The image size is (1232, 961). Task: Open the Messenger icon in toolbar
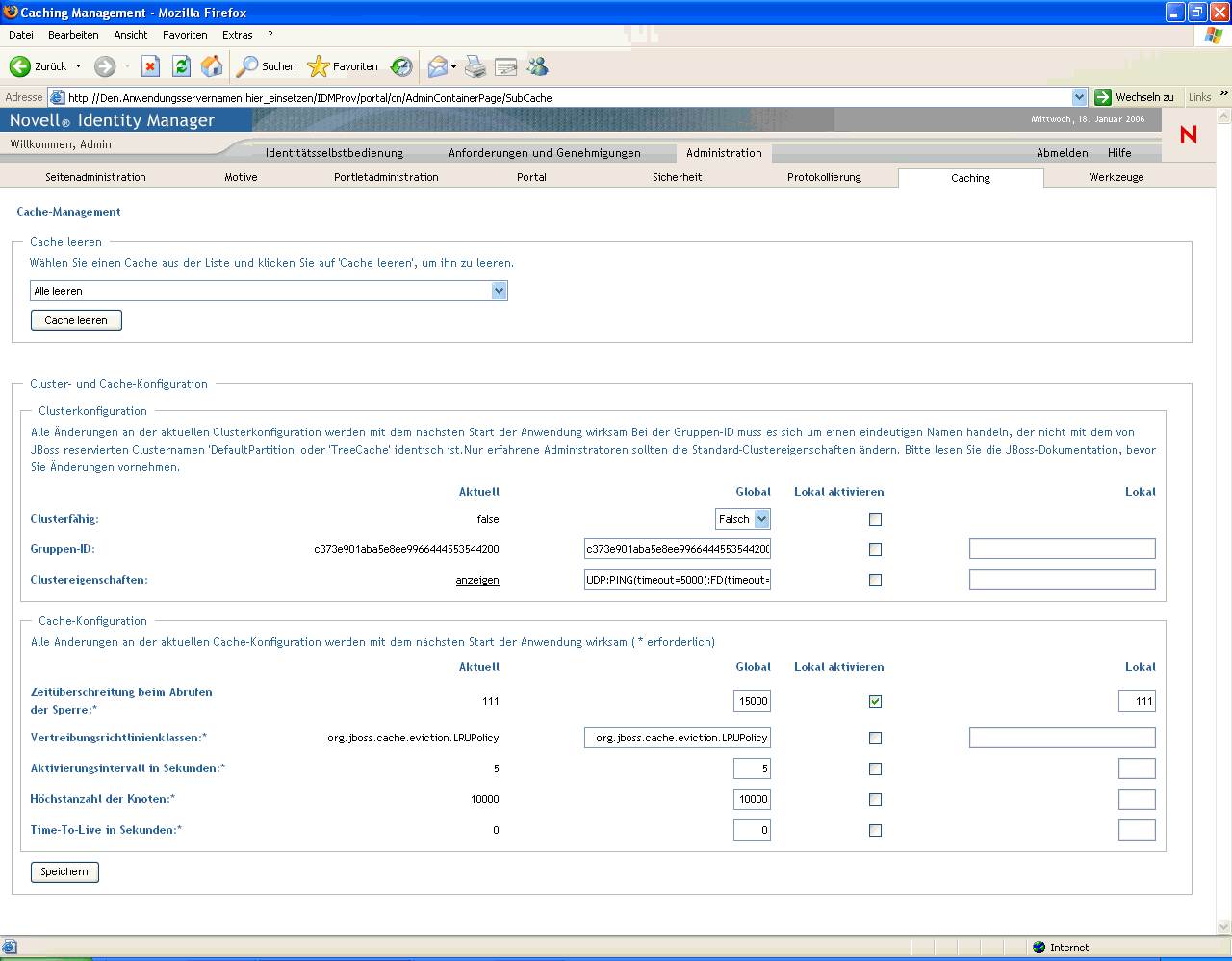click(x=537, y=66)
